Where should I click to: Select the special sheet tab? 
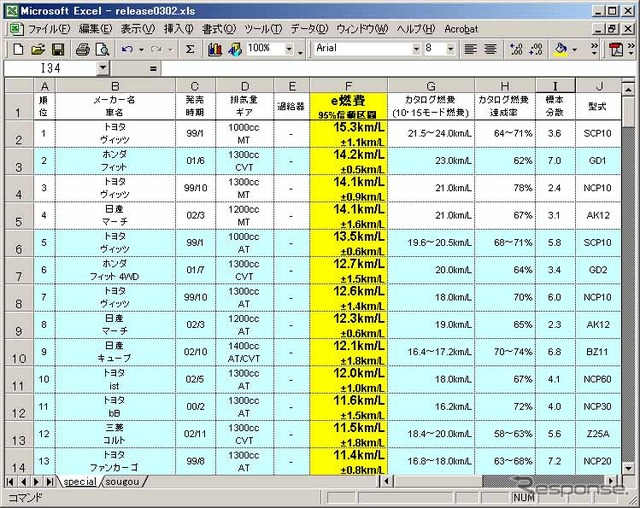[80, 482]
